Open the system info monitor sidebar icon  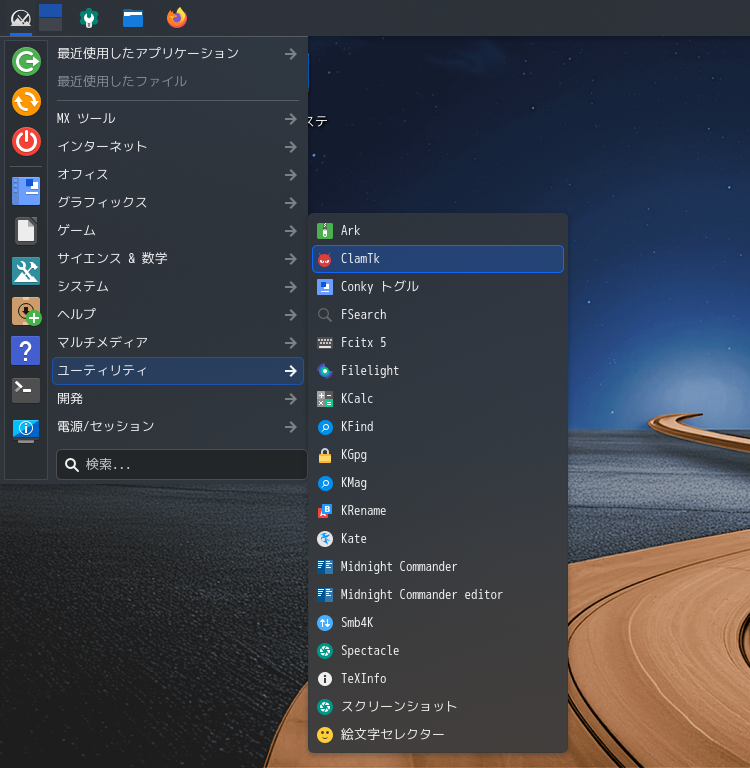(x=26, y=431)
